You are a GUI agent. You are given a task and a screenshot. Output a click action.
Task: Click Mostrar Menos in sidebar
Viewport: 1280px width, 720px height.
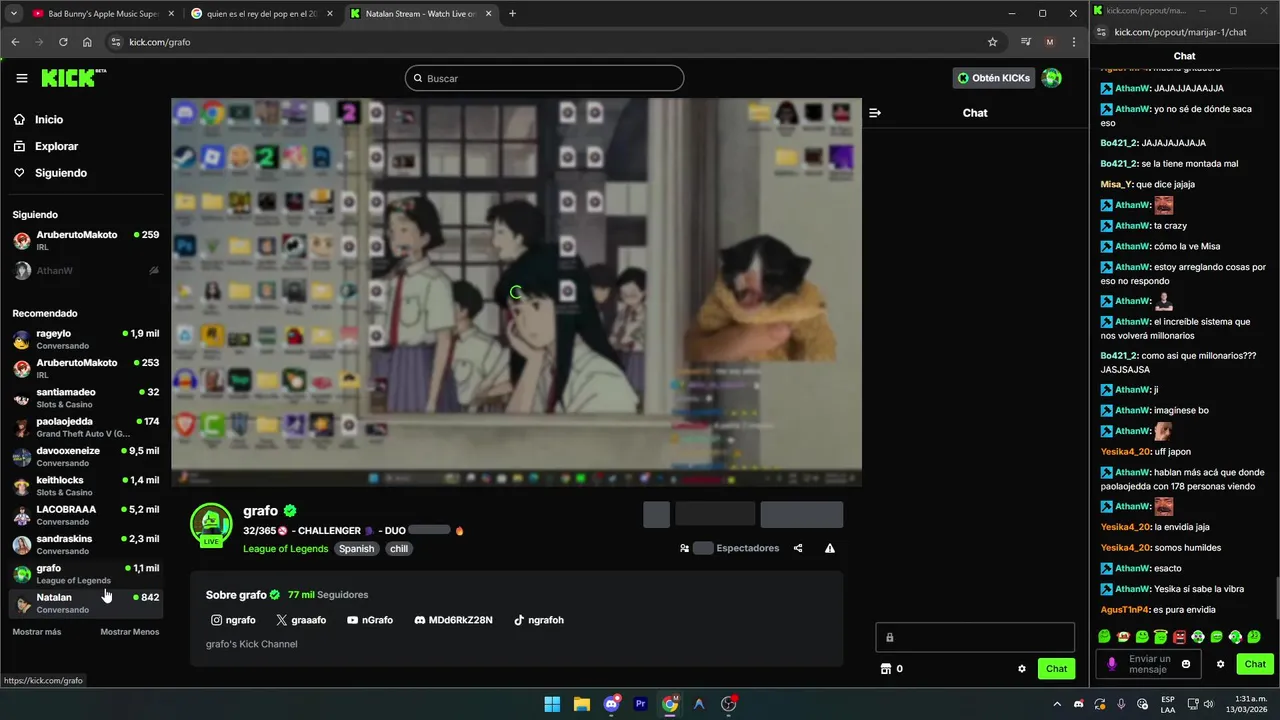click(129, 632)
